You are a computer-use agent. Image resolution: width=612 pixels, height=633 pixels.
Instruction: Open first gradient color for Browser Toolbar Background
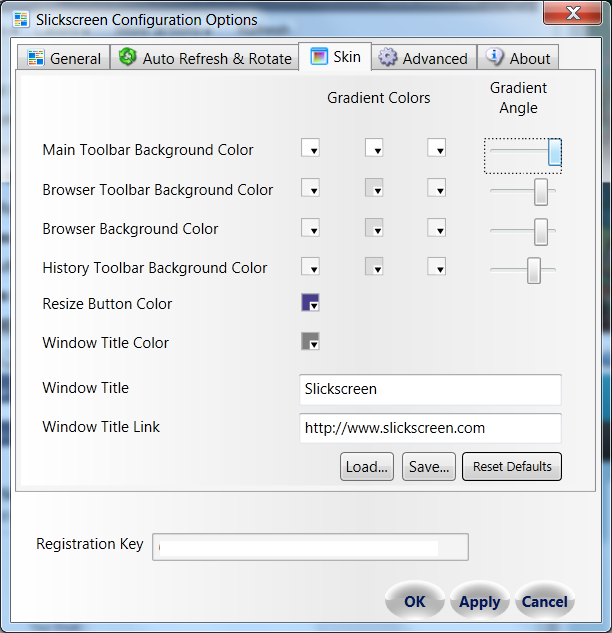[310, 188]
